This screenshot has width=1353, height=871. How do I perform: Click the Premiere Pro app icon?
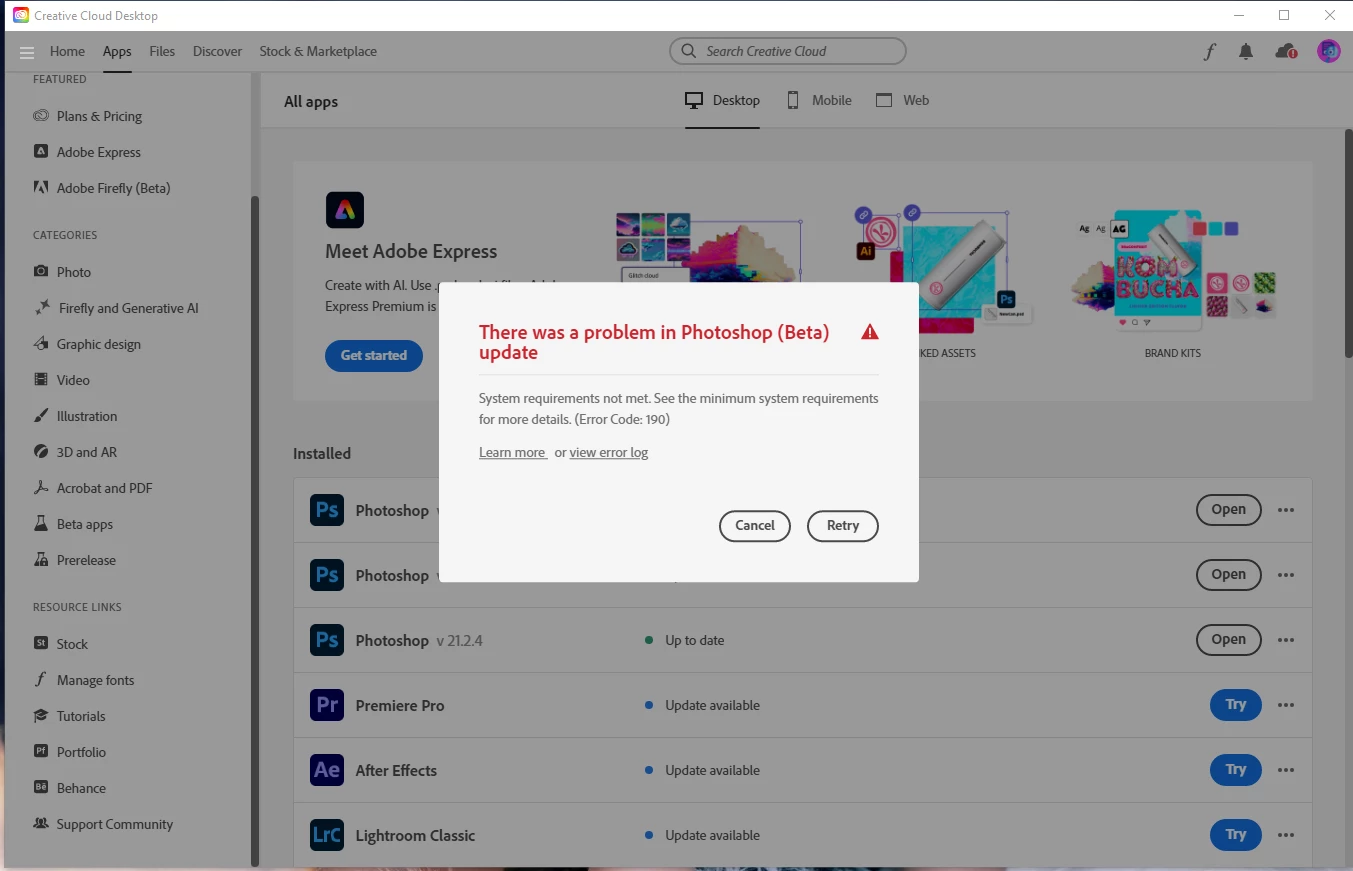(x=327, y=705)
